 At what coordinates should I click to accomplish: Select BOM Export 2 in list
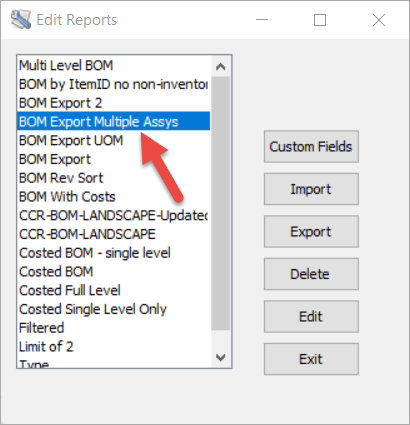[114, 103]
